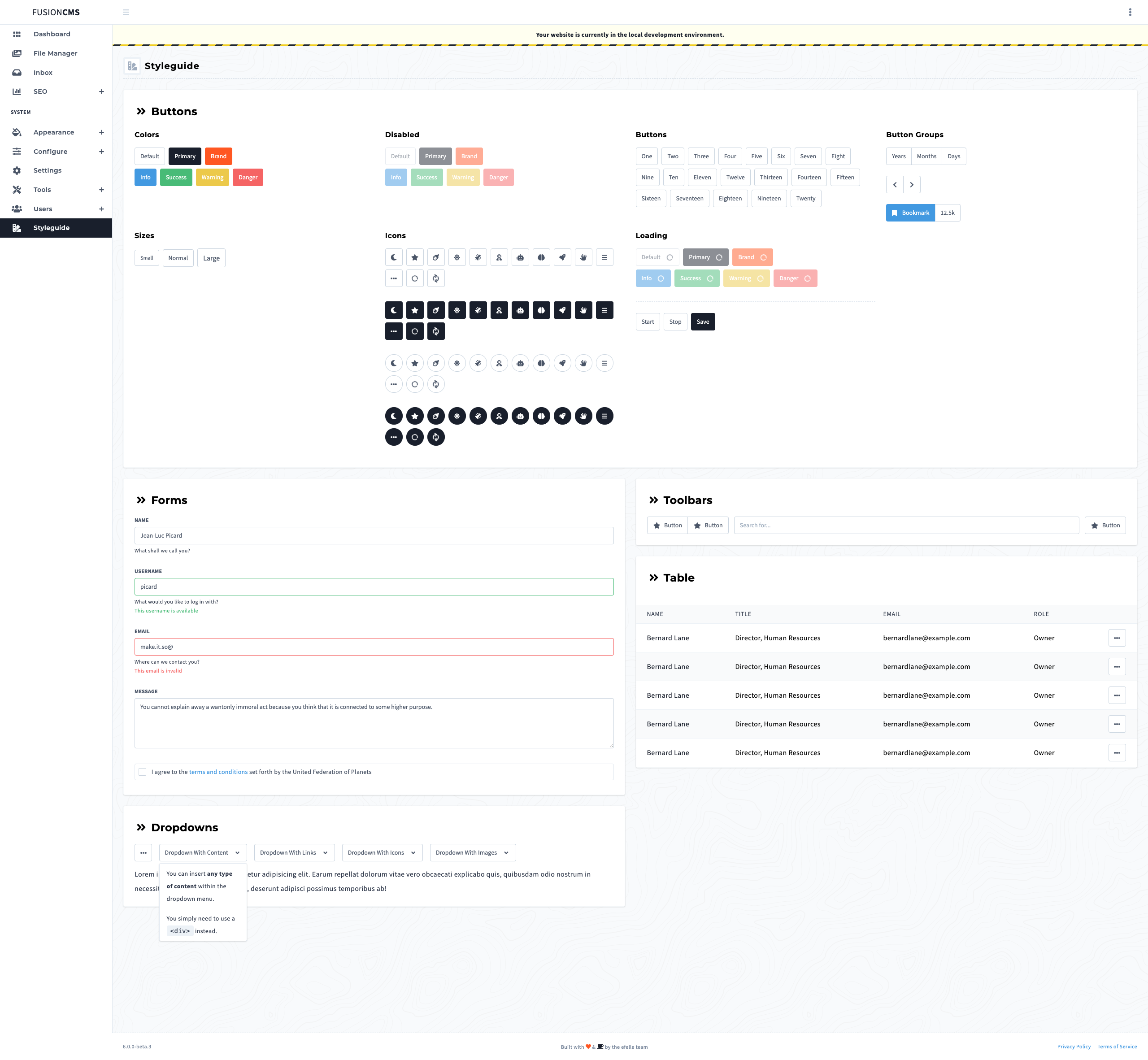Click the dark round robot icon button
This screenshot has height=1060, width=1148.
tap(520, 417)
